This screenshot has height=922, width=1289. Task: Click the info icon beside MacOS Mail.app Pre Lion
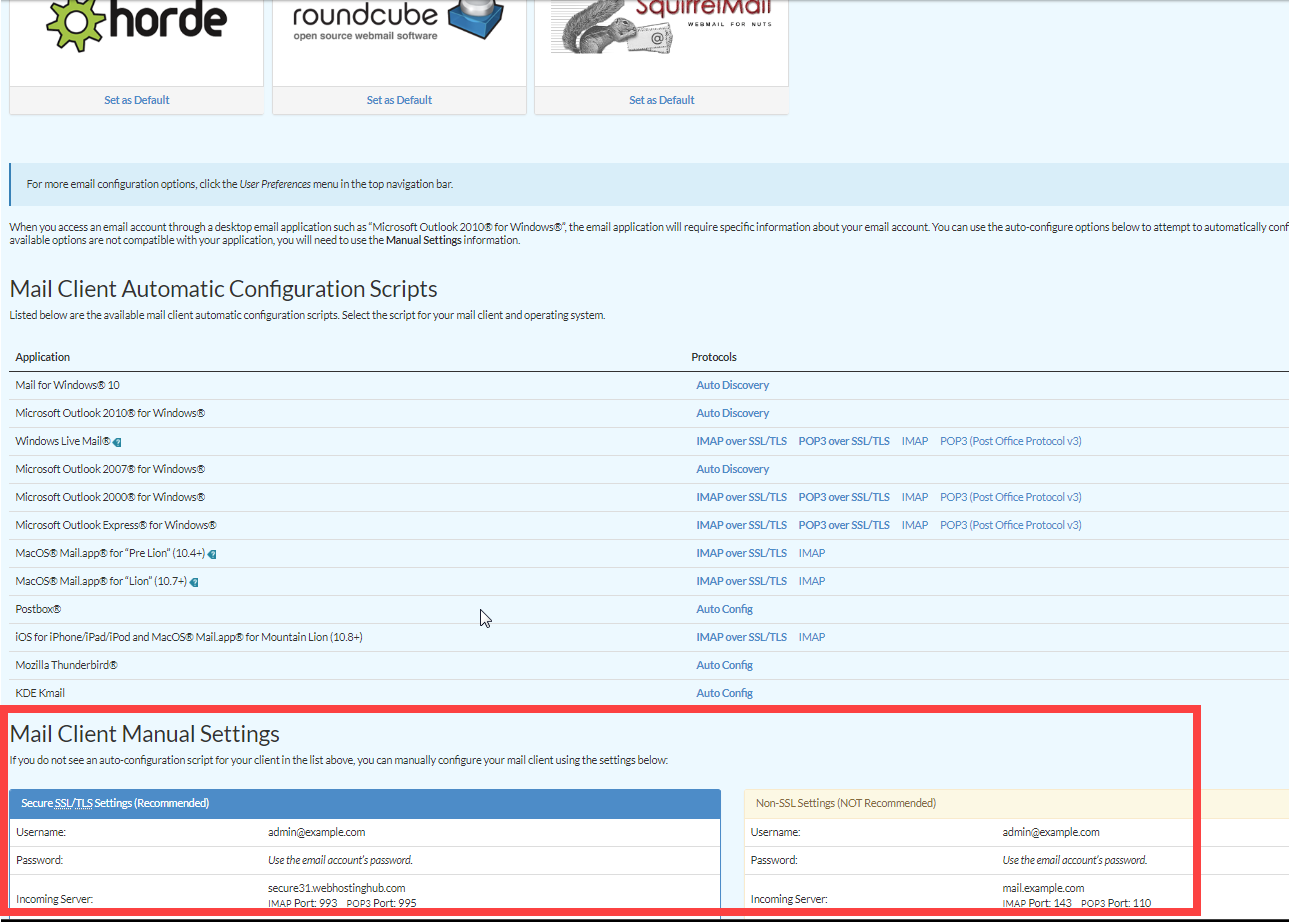click(212, 554)
